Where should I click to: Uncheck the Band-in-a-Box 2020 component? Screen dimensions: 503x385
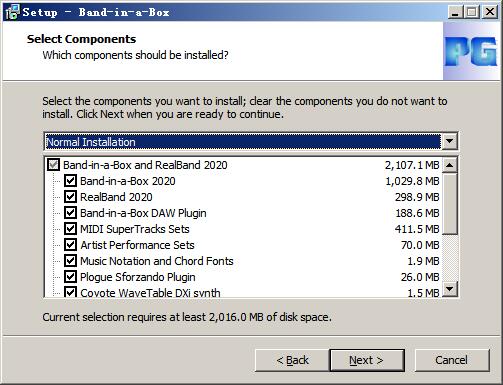(70, 181)
